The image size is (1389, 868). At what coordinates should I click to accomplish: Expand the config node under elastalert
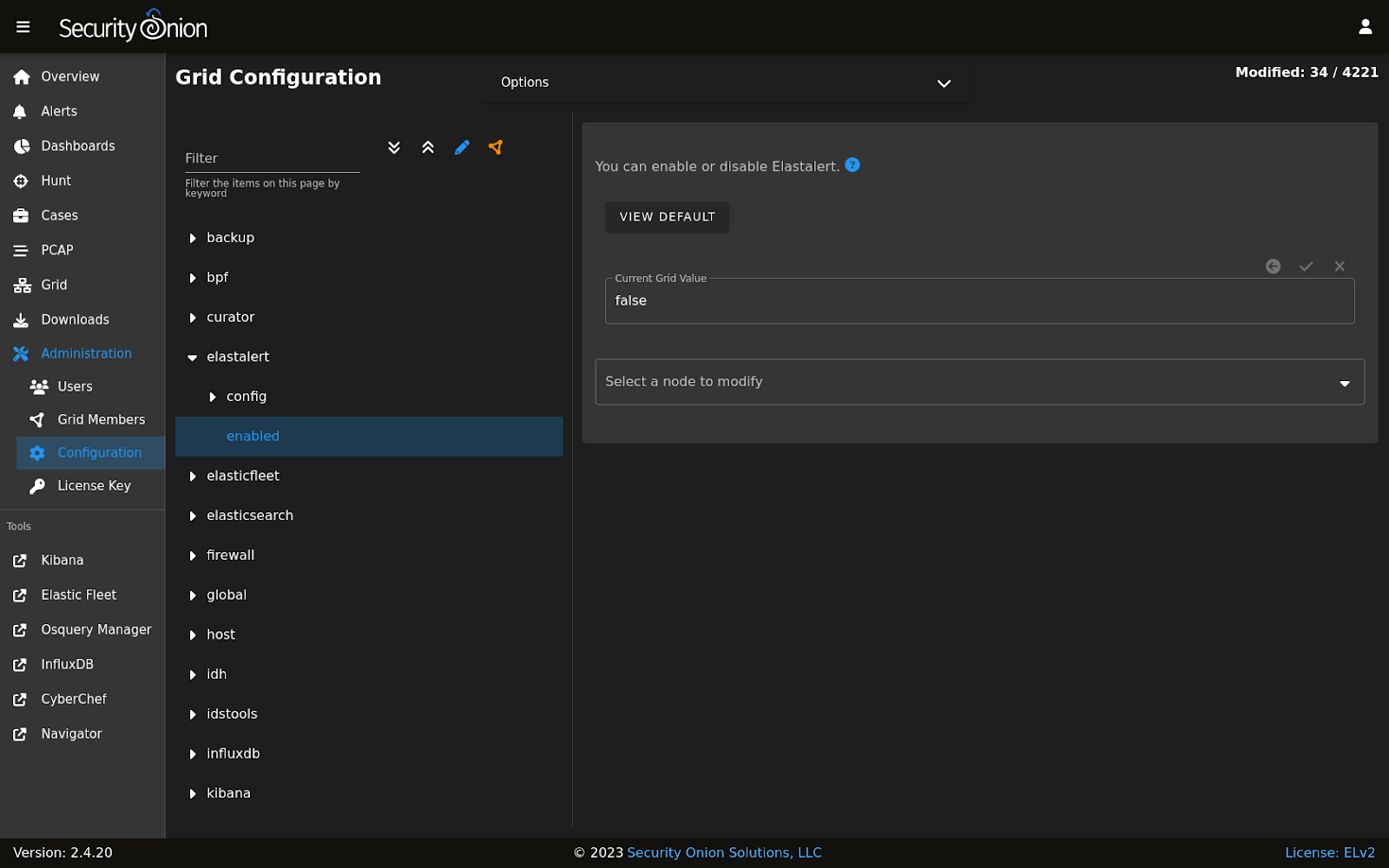213,397
